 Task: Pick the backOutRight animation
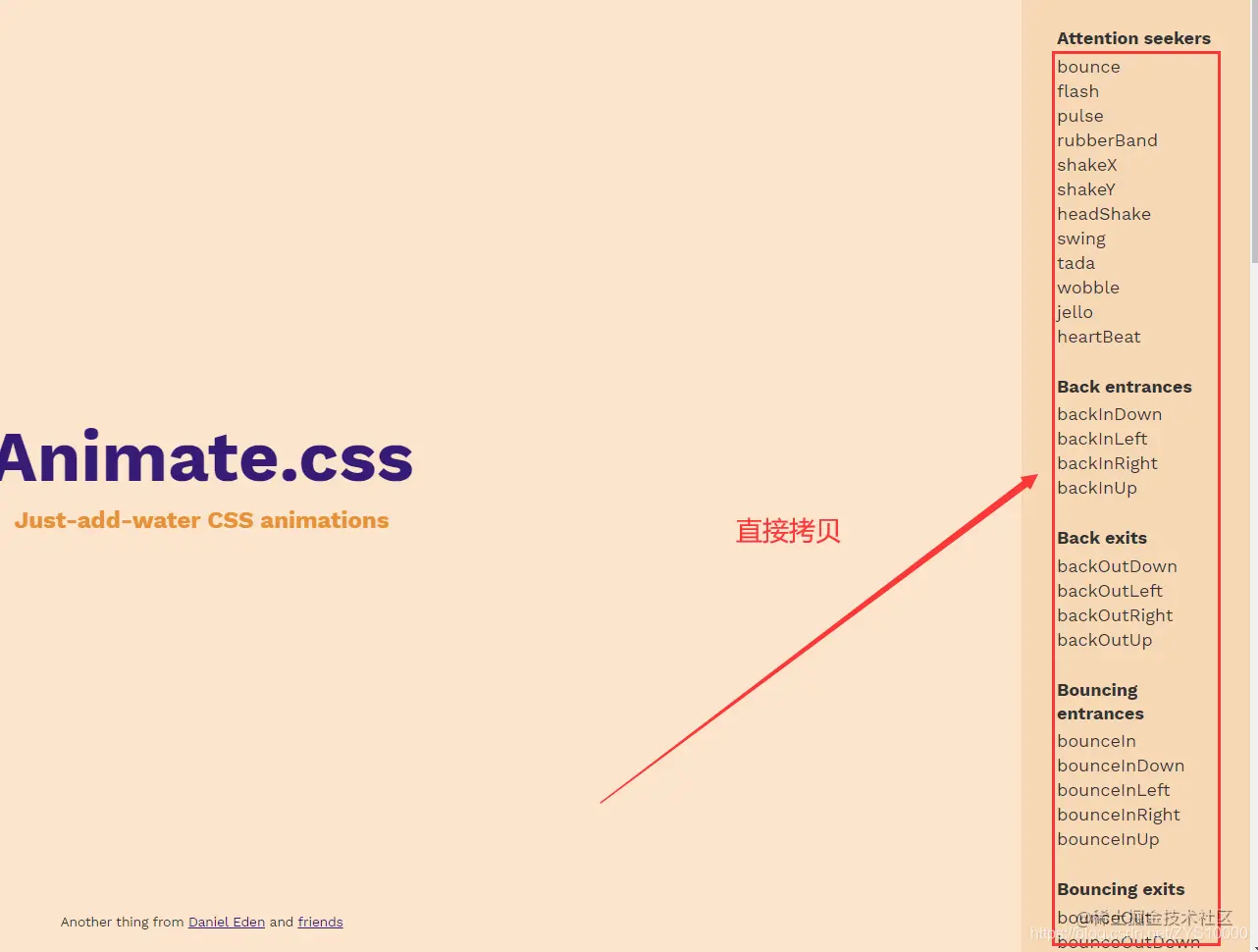pyautogui.click(x=1115, y=615)
